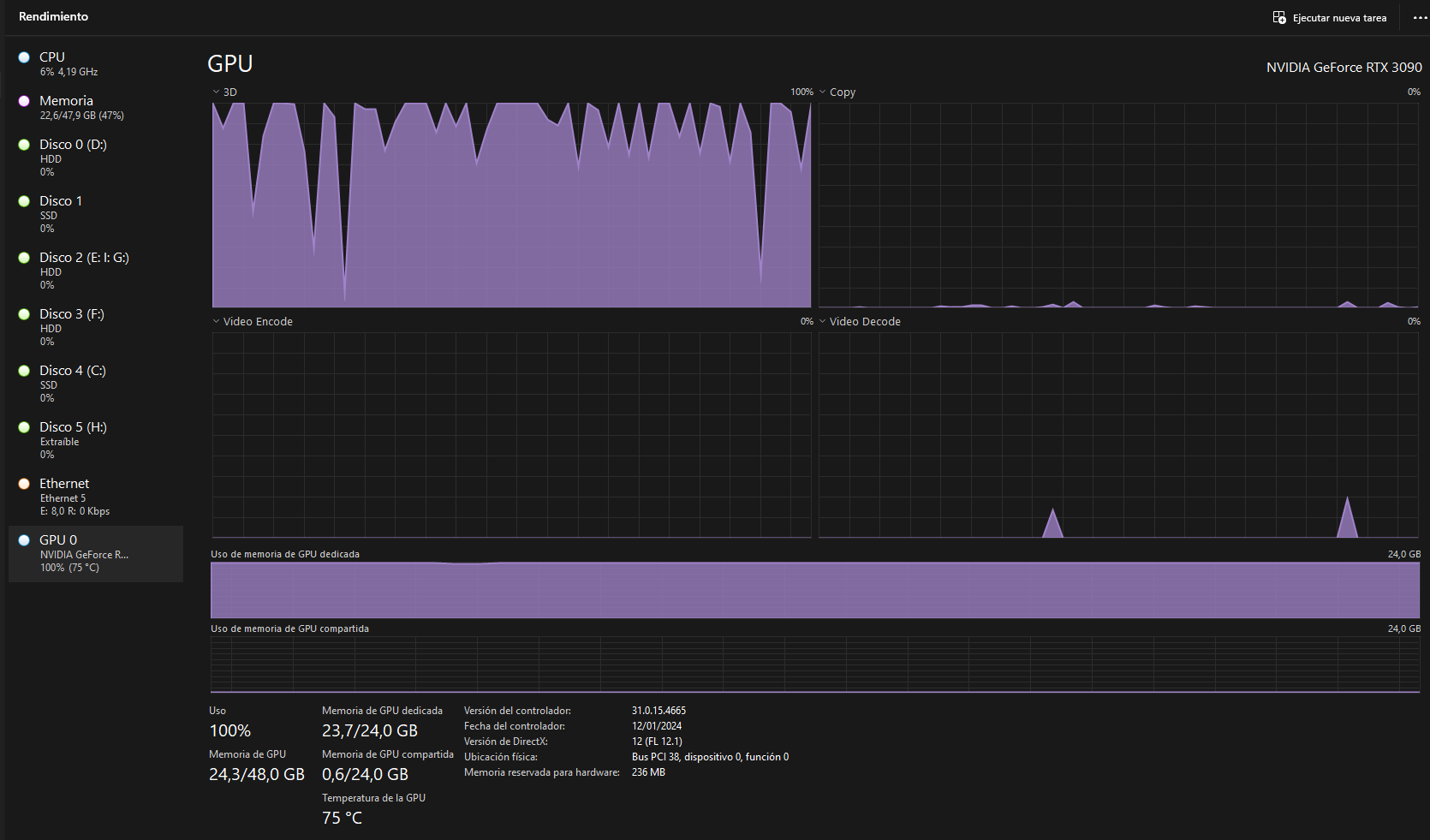The height and width of the screenshot is (840, 1430).
Task: Click the dedicated GPU memory usage graph
Action: pyautogui.click(x=814, y=590)
